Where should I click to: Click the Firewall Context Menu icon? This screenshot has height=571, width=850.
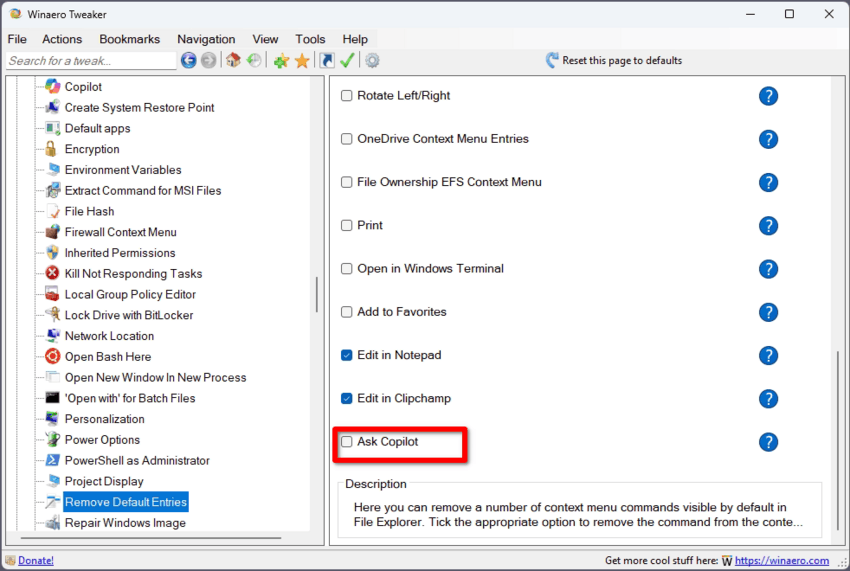point(53,232)
